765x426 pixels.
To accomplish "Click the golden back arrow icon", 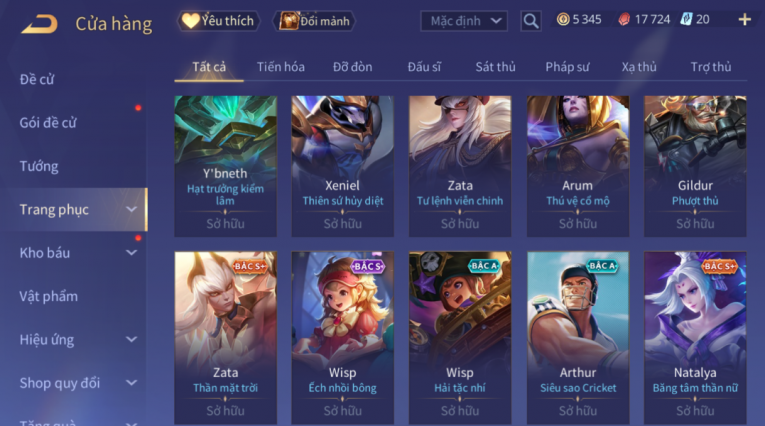I will (x=40, y=23).
